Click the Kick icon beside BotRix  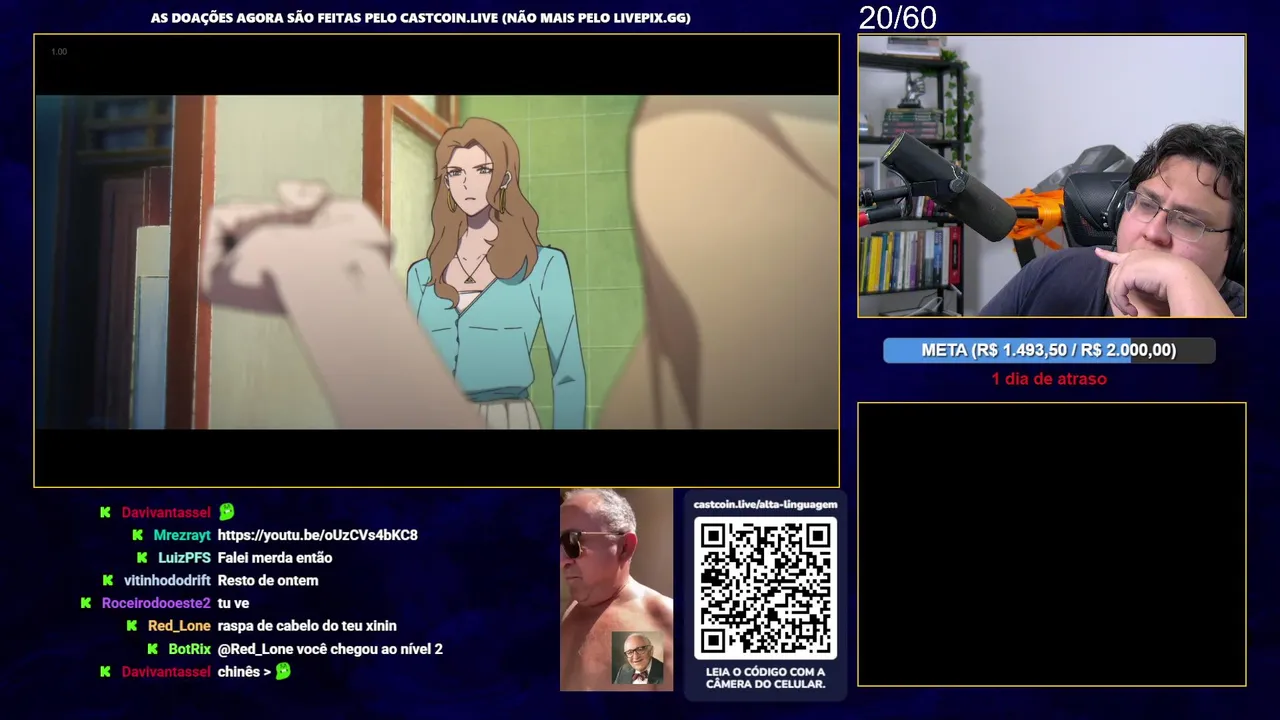pyautogui.click(x=152, y=649)
